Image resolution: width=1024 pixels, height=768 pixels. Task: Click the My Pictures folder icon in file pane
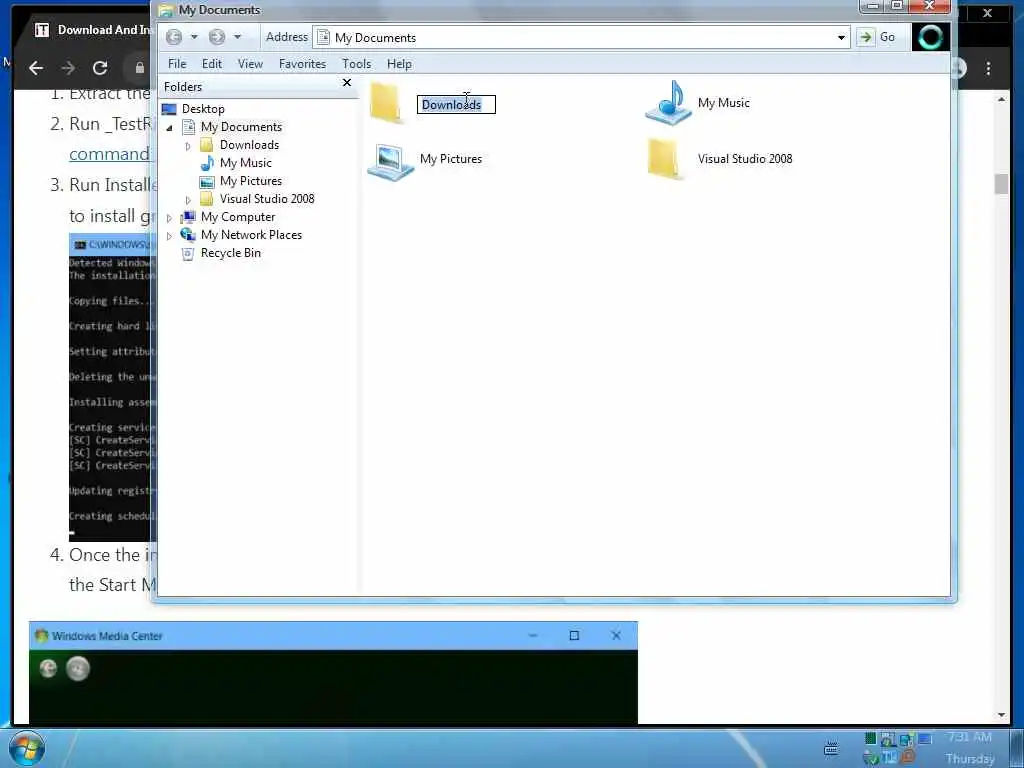tap(390, 161)
